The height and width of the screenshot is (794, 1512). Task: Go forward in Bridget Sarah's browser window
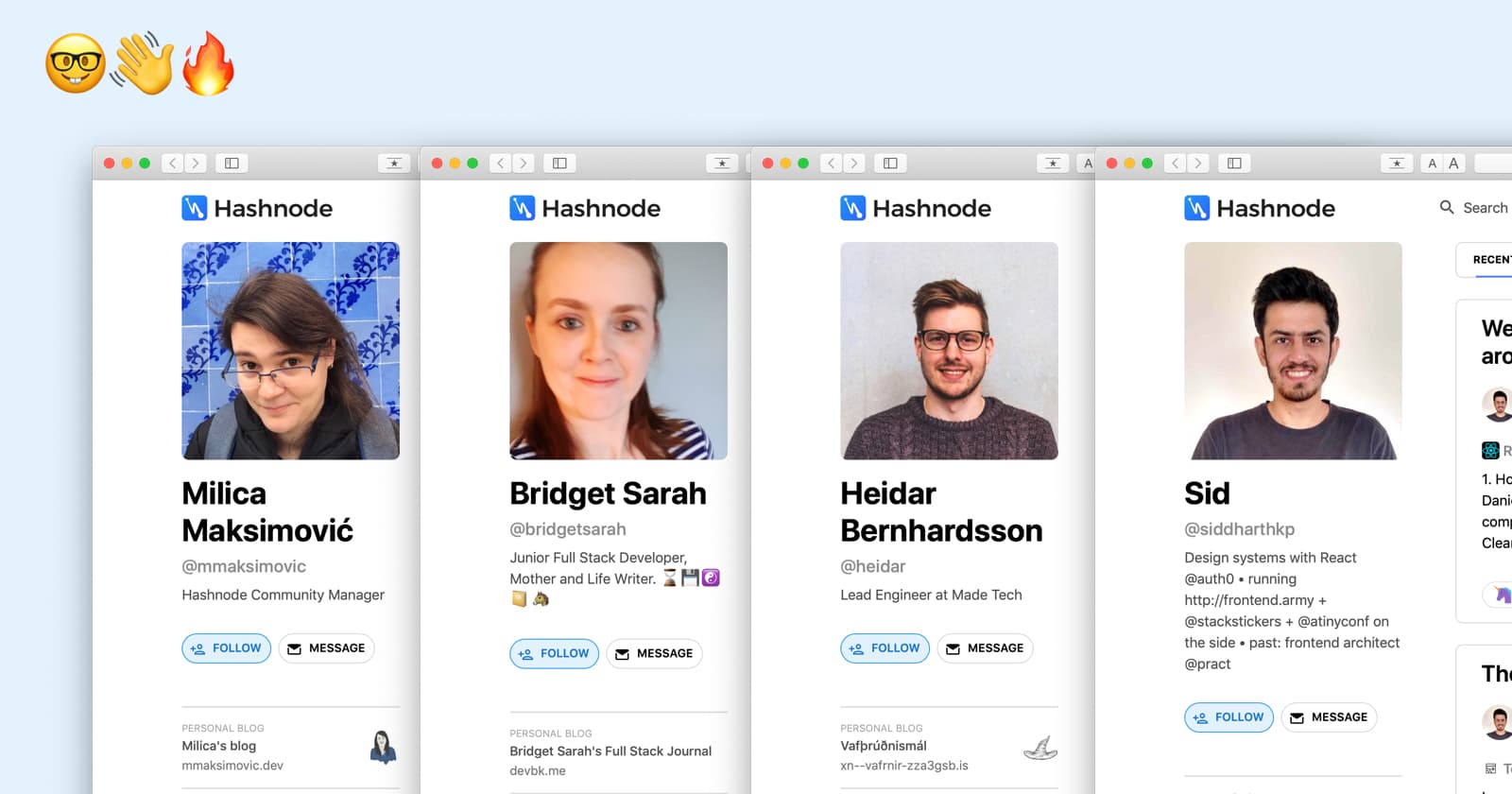tap(524, 164)
